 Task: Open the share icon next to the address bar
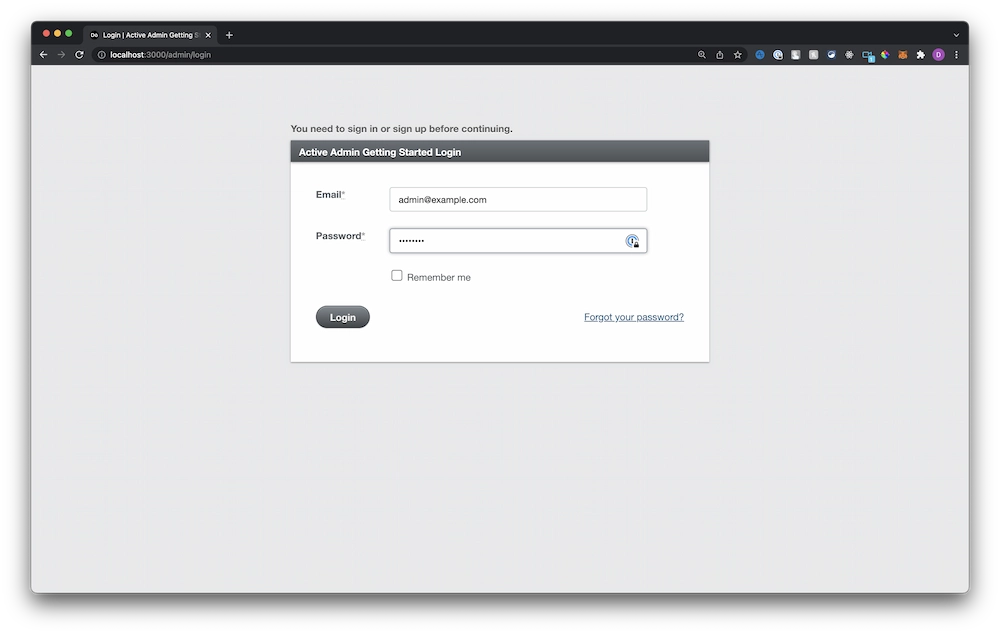click(720, 55)
